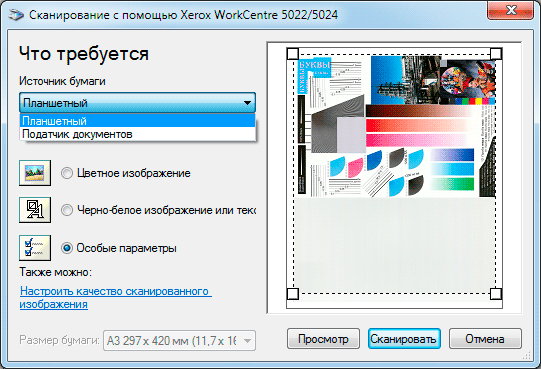The height and width of the screenshot is (369, 541).
Task: Click the bottom-right crop handle in the preview
Action: (x=496, y=294)
